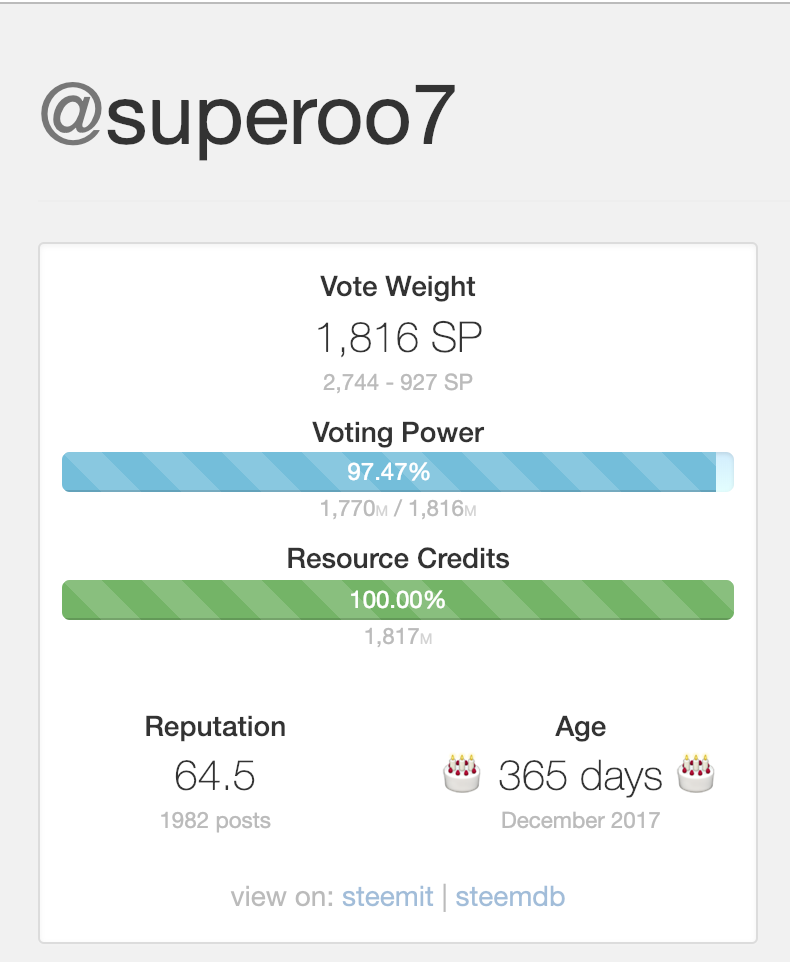Click the left birthday cake icon
This screenshot has width=790, height=962.
click(x=461, y=773)
